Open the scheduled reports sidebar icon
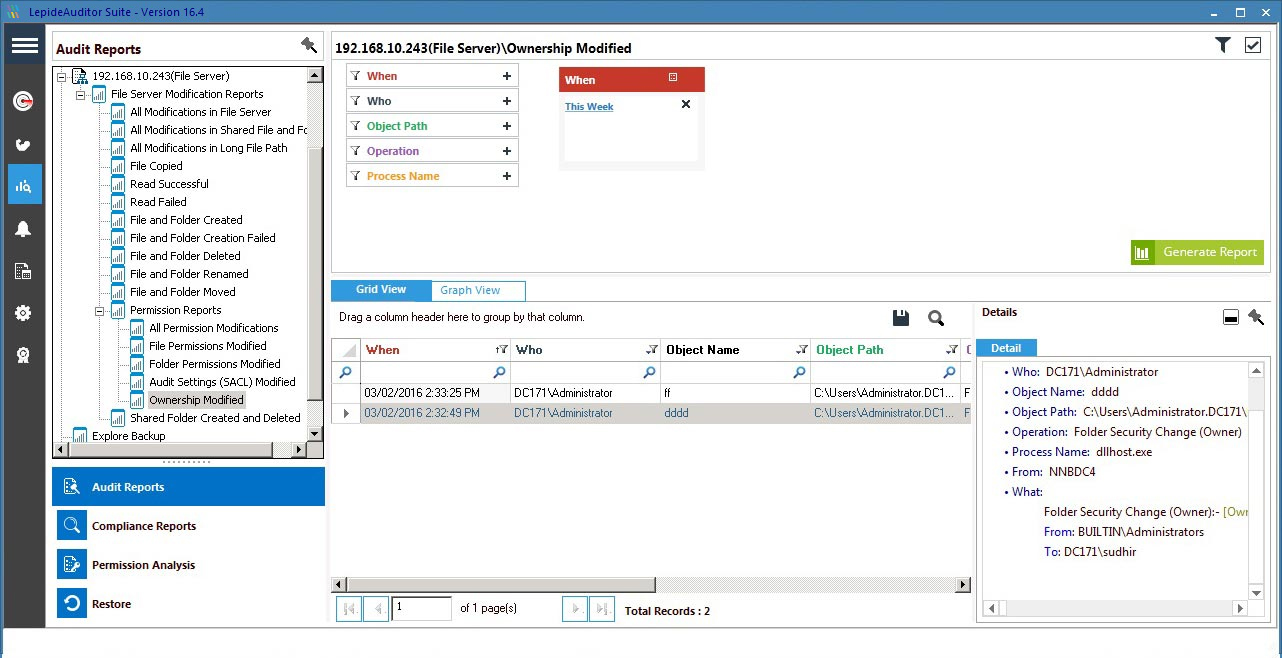Viewport: 1282px width, 658px height. 24,271
